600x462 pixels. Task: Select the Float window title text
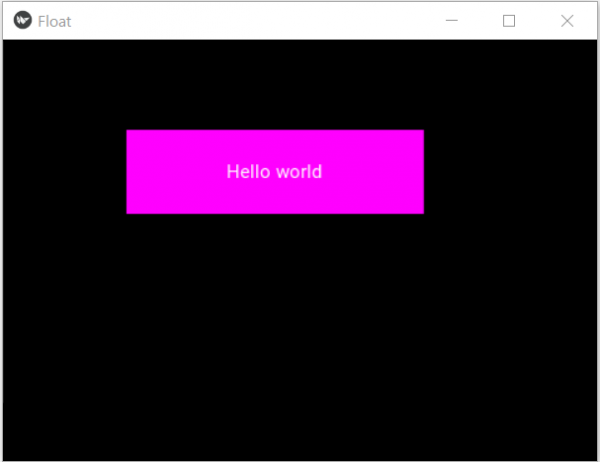pos(54,22)
